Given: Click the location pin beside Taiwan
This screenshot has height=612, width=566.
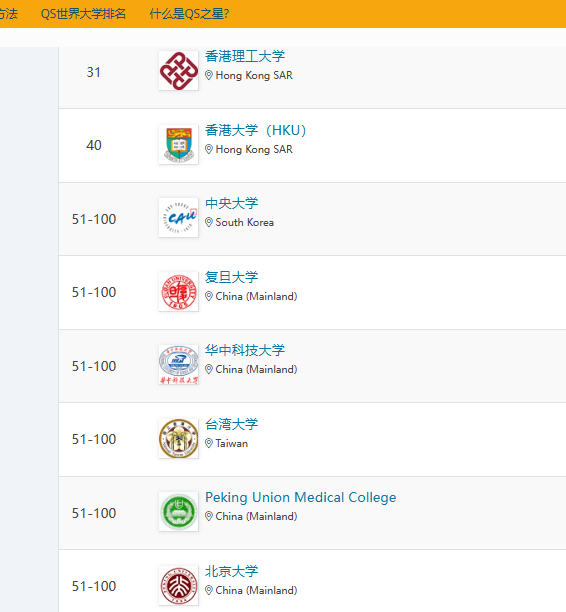Looking at the screenshot, I should tap(209, 443).
